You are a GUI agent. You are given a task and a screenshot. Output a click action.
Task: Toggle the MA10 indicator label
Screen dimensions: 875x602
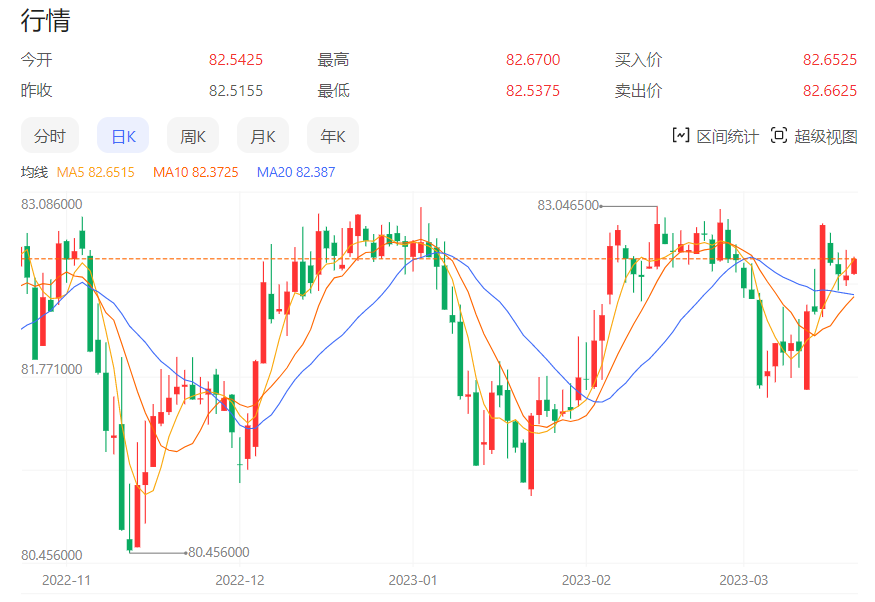[x=195, y=172]
